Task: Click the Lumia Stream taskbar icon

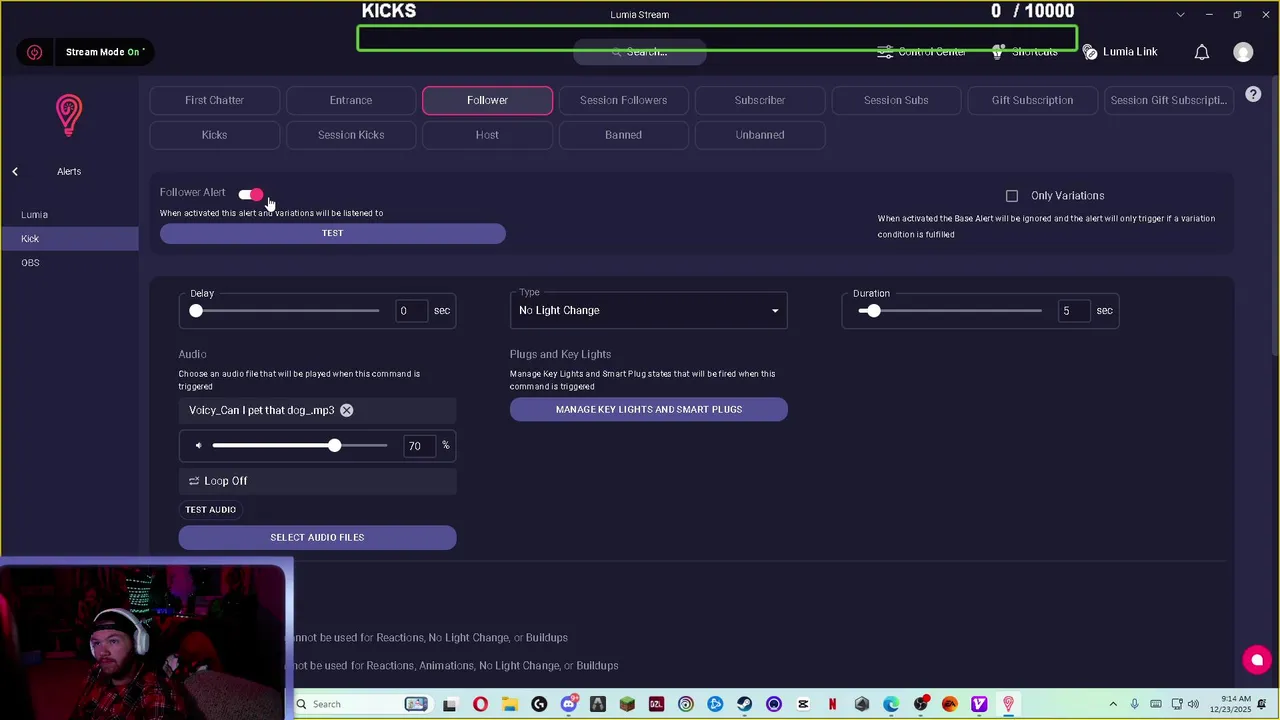Action: coord(1008,704)
